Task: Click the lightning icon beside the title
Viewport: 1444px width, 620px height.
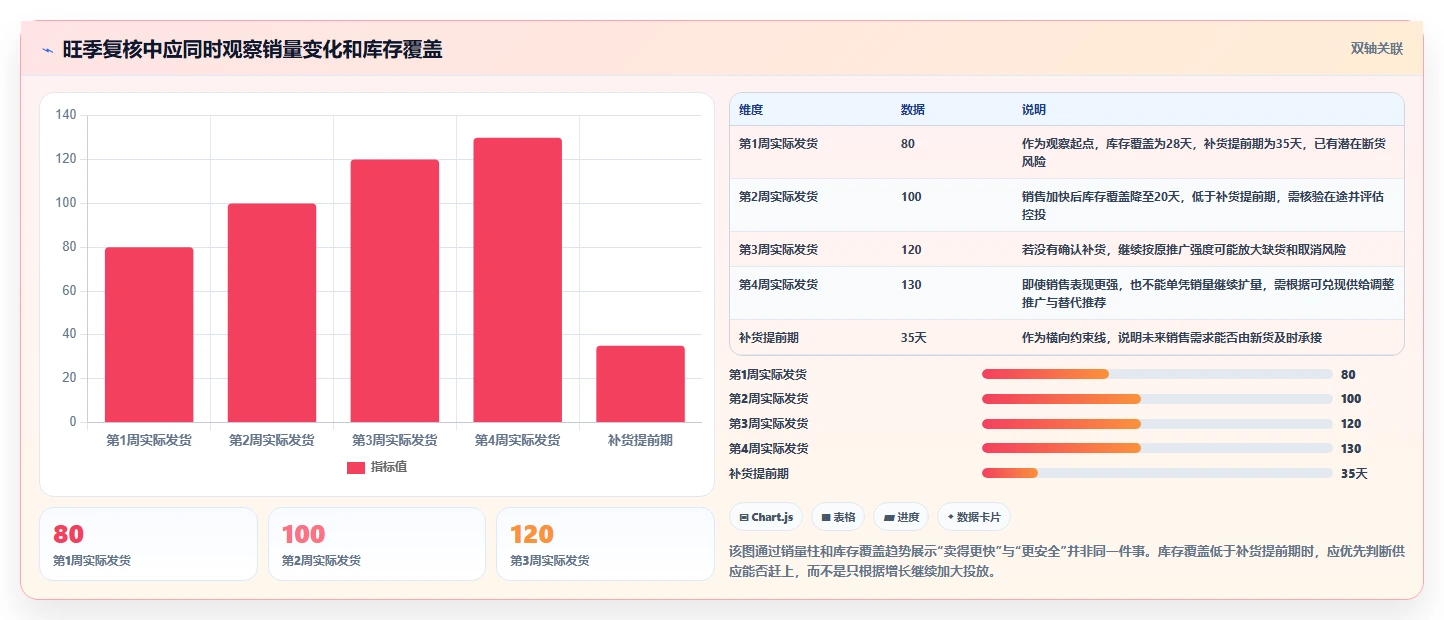Action: pyautogui.click(x=48, y=50)
